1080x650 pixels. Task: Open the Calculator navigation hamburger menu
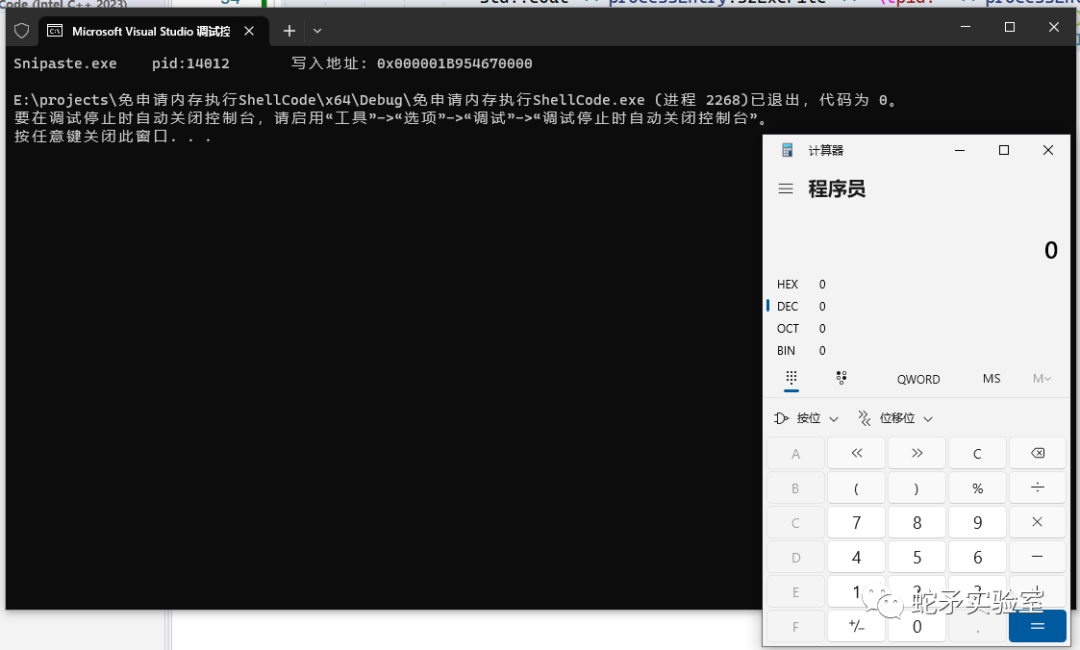[x=786, y=189]
